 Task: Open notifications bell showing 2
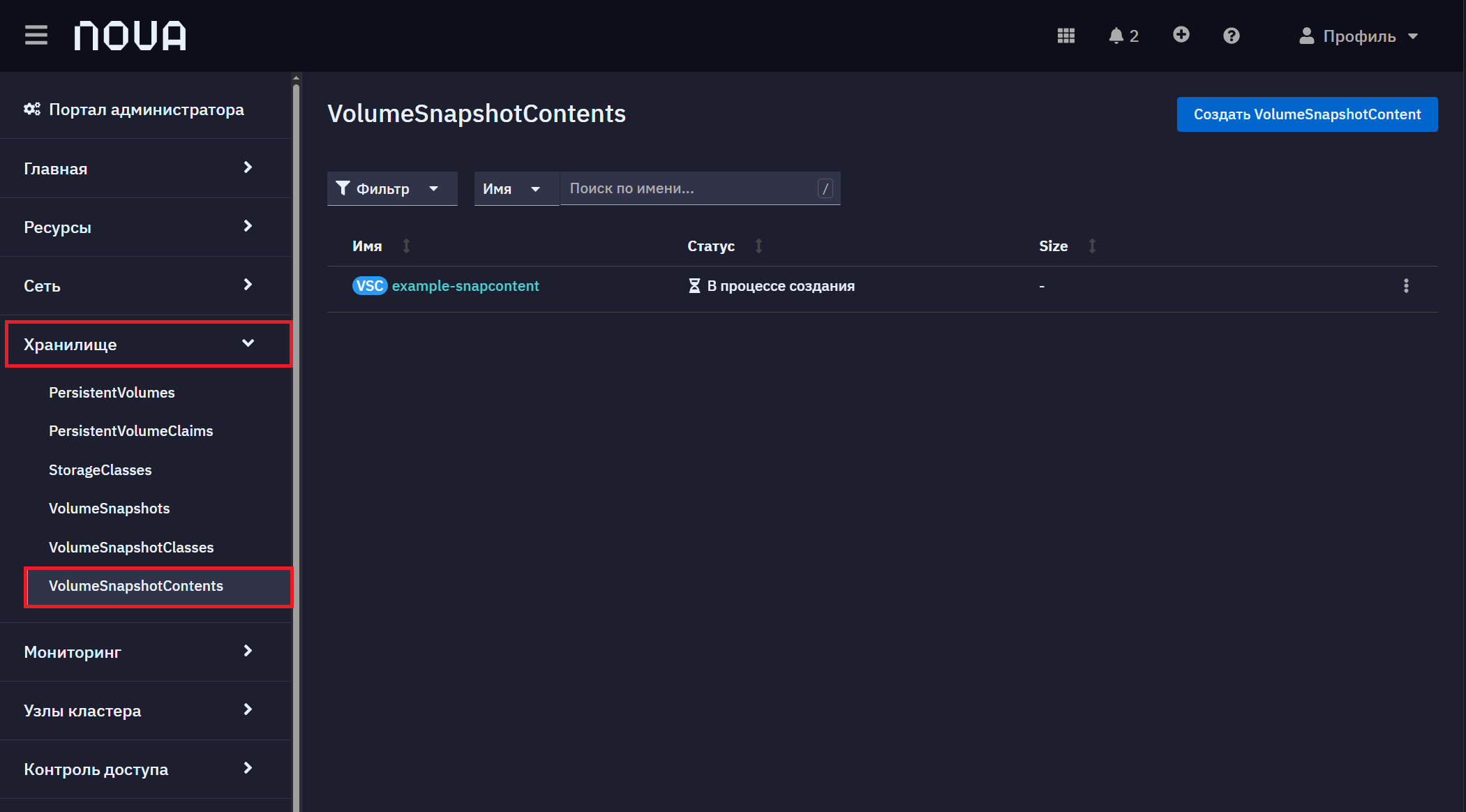point(1123,36)
